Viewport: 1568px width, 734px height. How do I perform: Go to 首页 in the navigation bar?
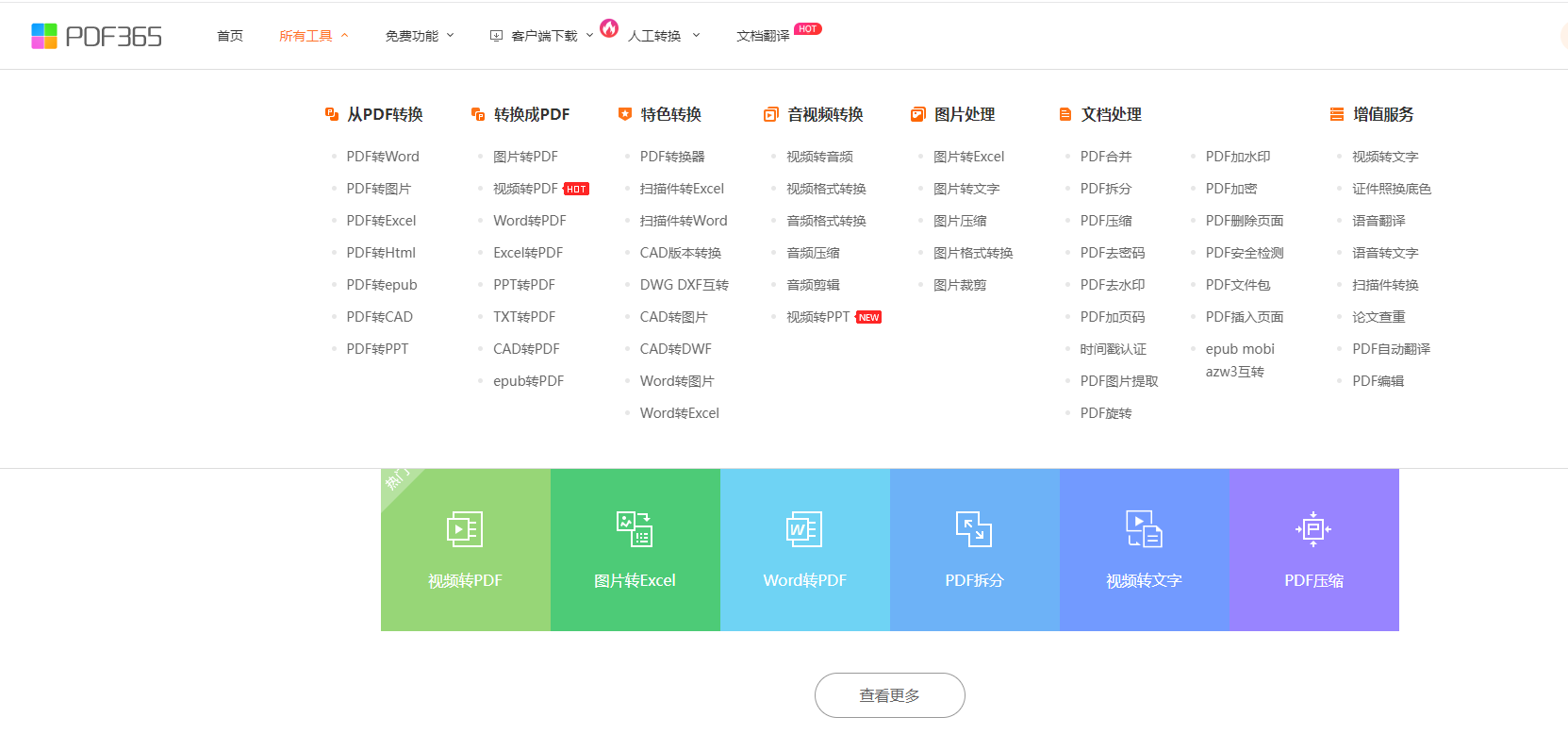[x=230, y=36]
